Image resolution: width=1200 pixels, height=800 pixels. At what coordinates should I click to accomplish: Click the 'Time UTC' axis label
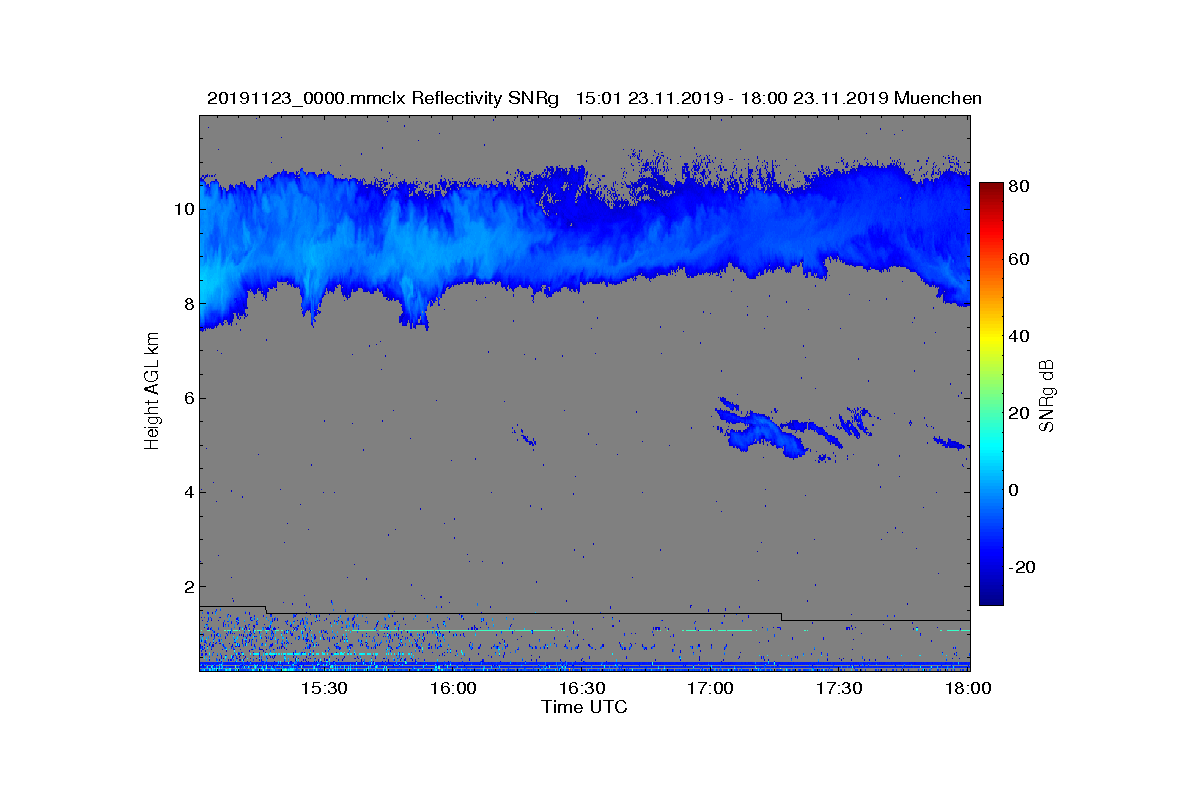pos(585,707)
